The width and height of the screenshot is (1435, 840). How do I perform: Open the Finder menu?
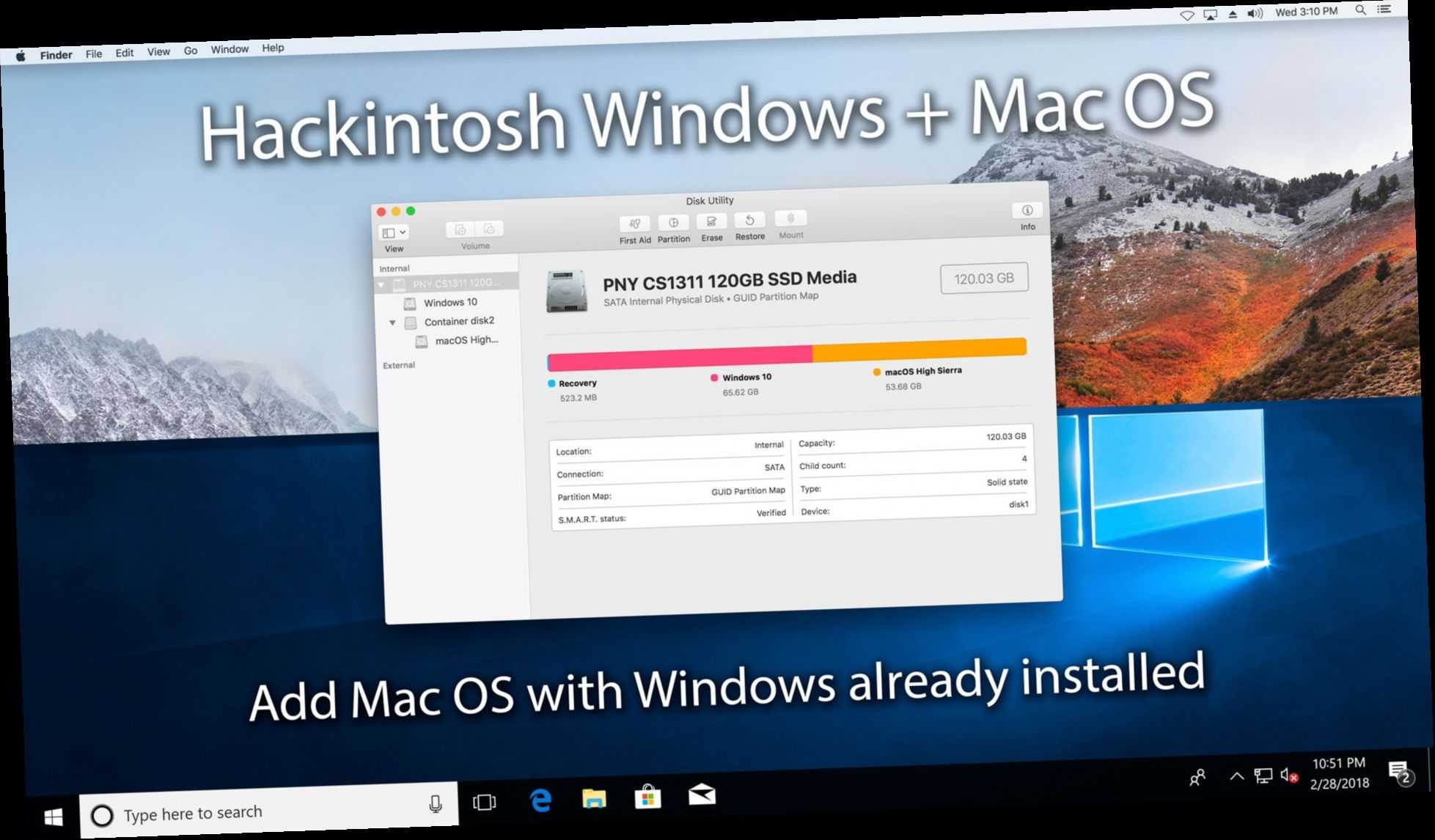pyautogui.click(x=56, y=55)
